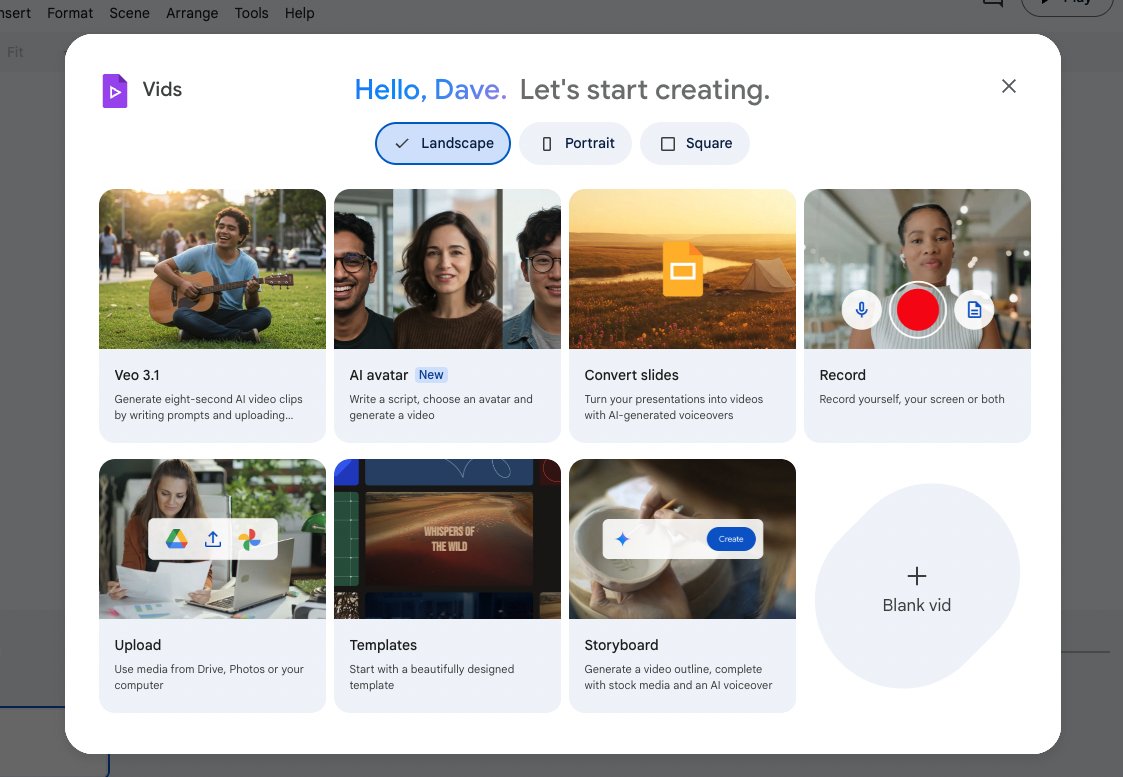
Task: Click the yellow Slides icon in Convert slides
Action: coord(683,269)
